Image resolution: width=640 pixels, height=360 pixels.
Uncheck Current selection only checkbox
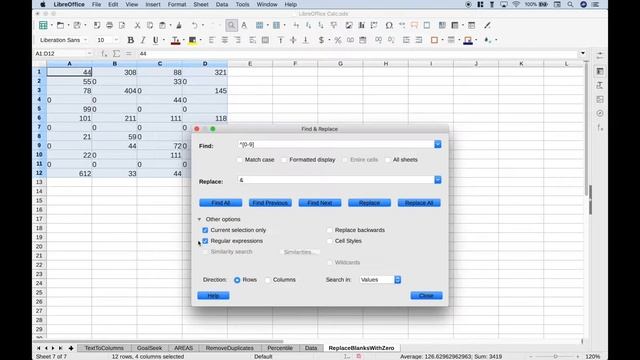point(205,230)
